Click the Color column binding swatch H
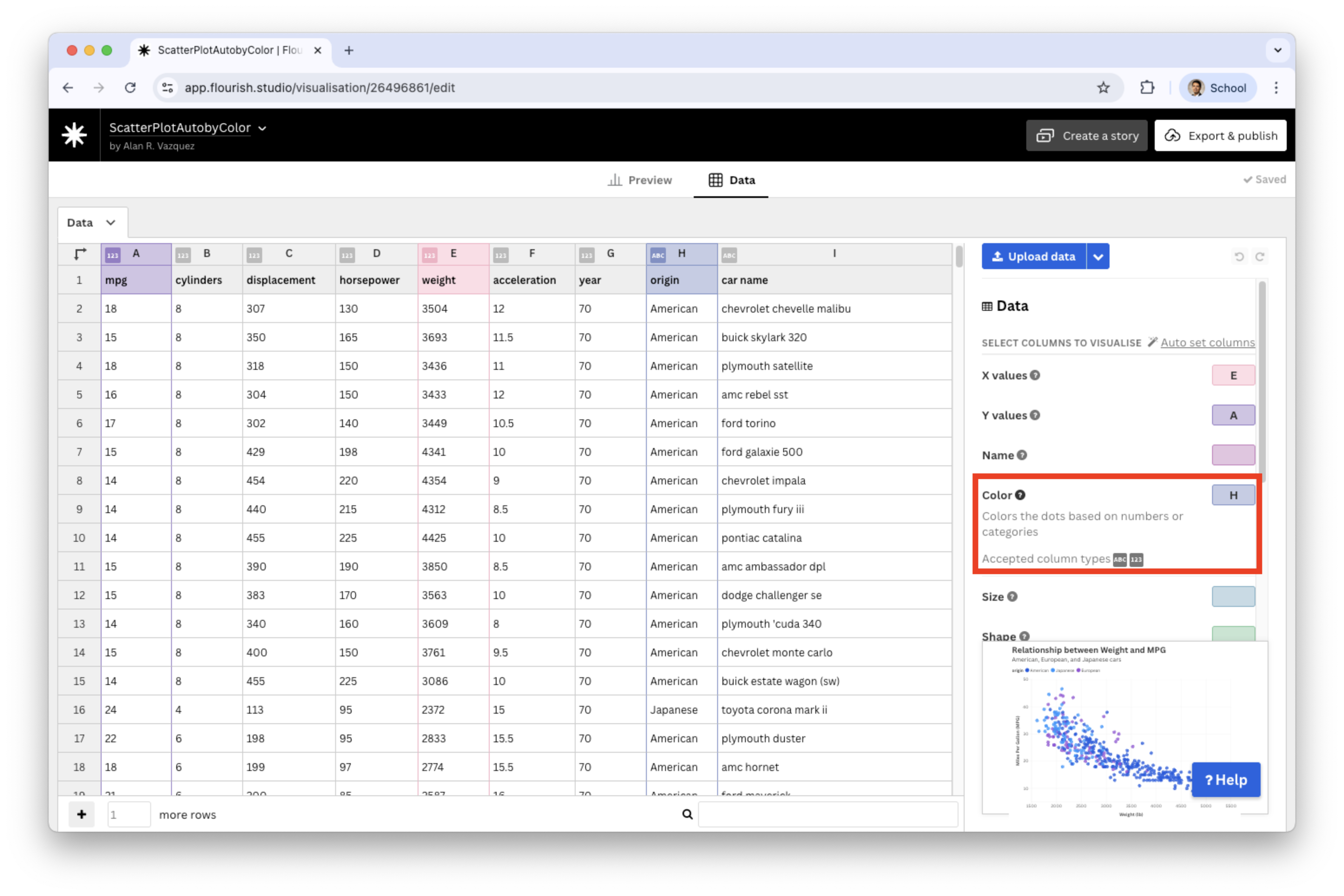 click(1233, 495)
